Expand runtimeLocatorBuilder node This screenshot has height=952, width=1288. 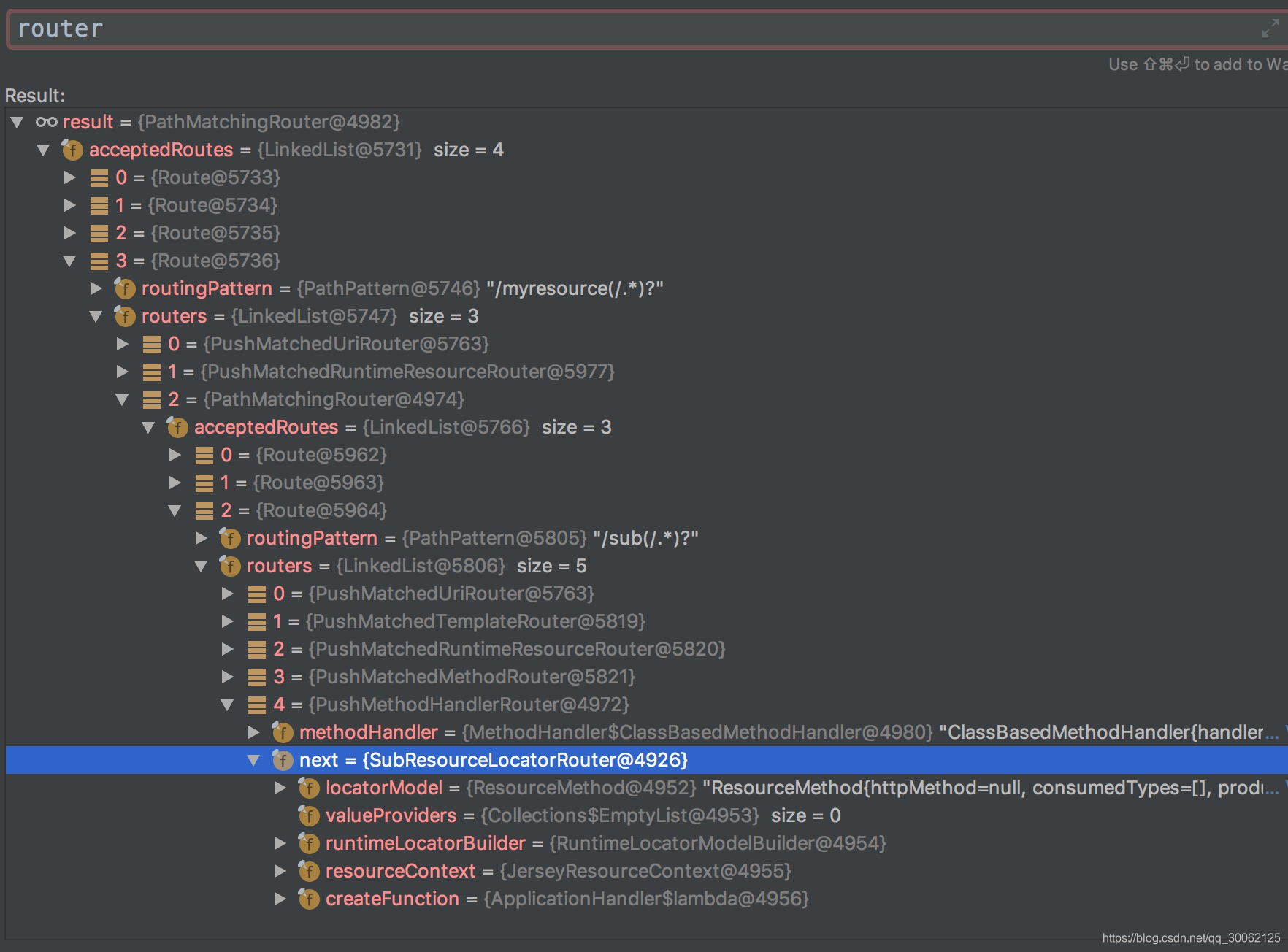[280, 843]
